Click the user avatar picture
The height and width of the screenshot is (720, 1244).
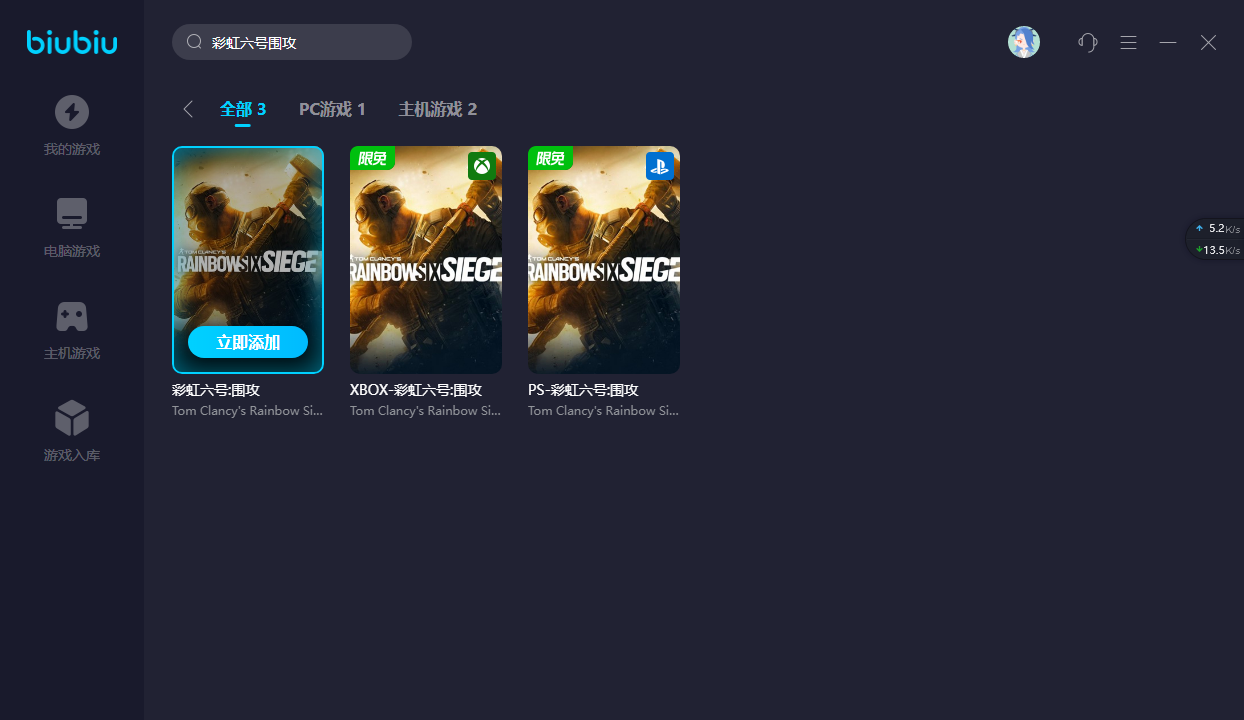(1023, 42)
